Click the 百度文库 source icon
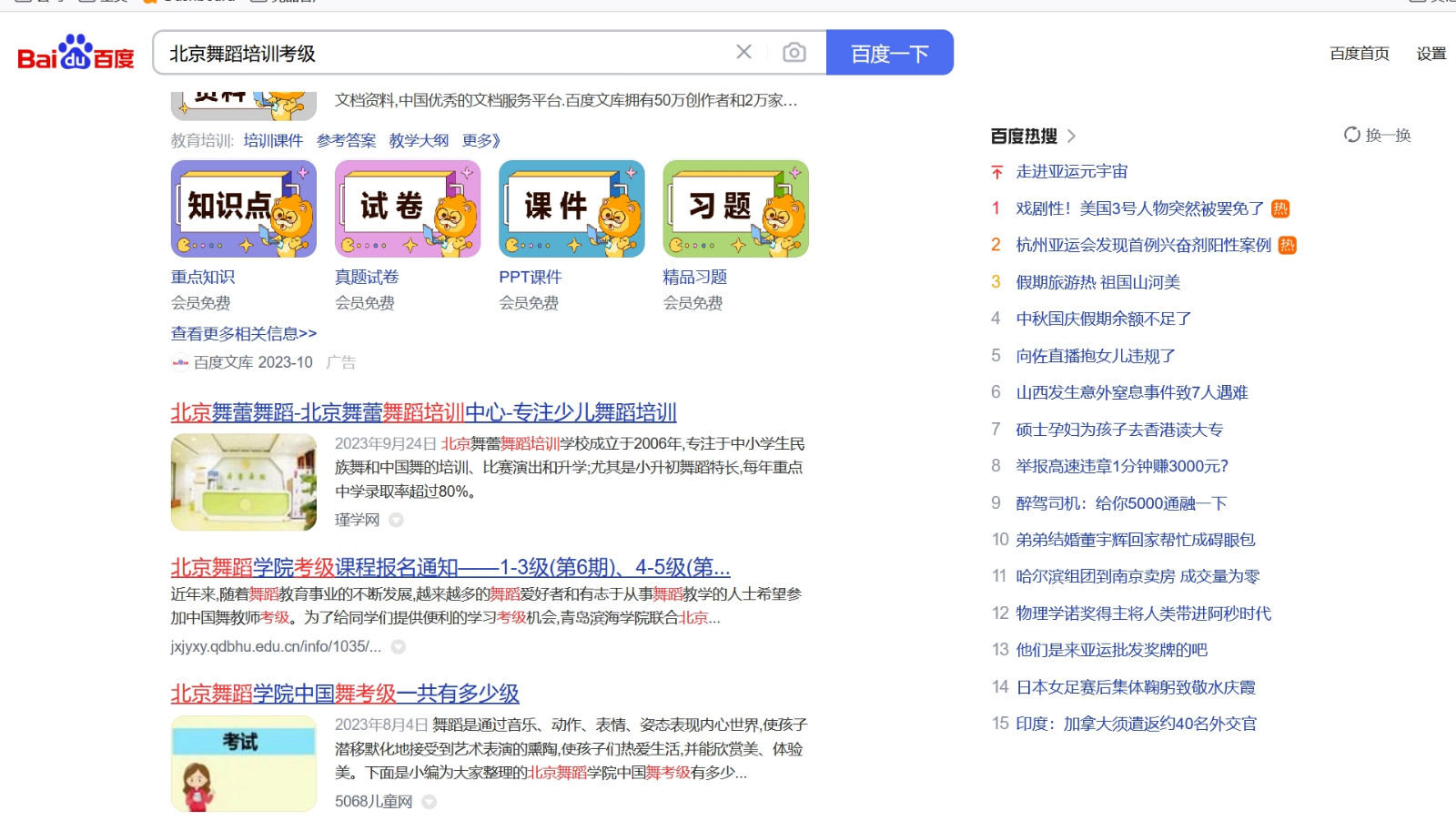The image size is (1456, 821). tap(180, 362)
